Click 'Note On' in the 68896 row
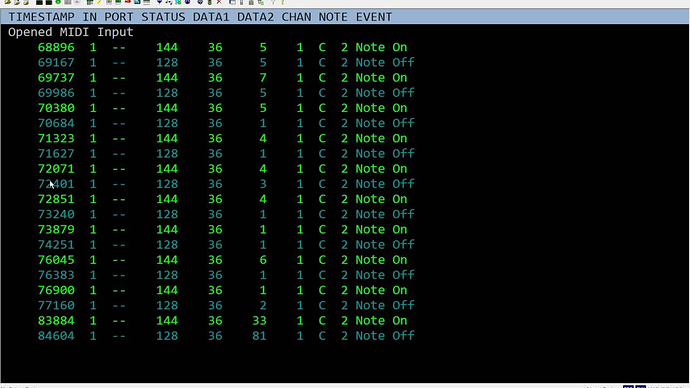 [382, 47]
